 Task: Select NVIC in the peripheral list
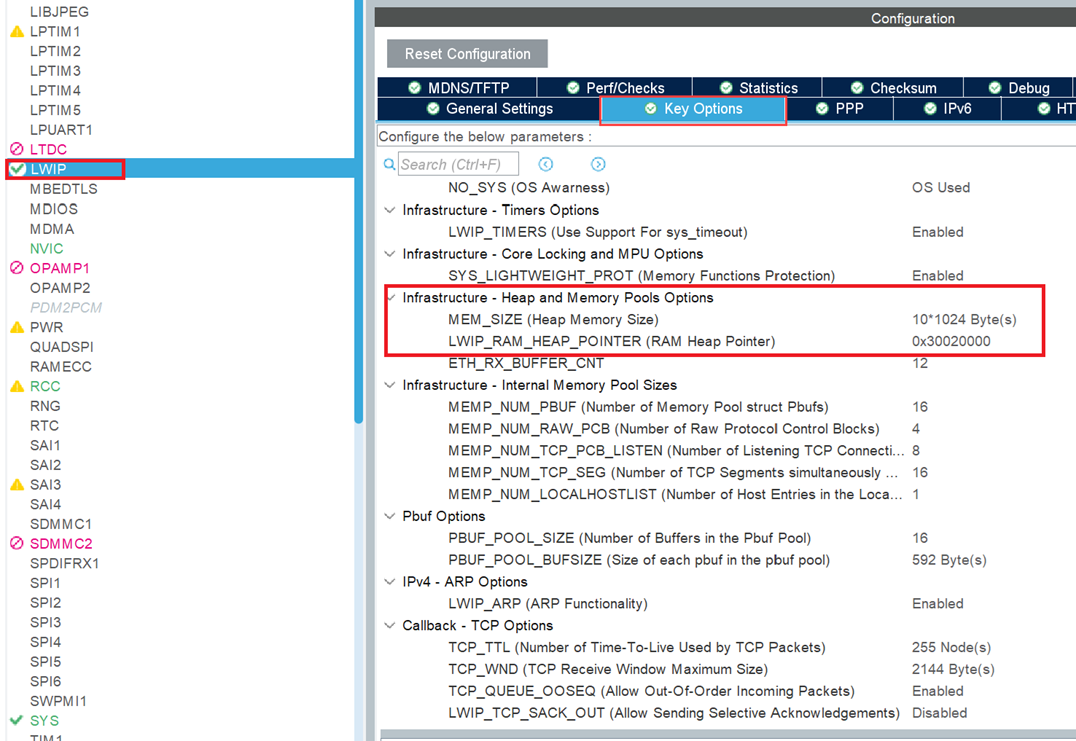46,248
